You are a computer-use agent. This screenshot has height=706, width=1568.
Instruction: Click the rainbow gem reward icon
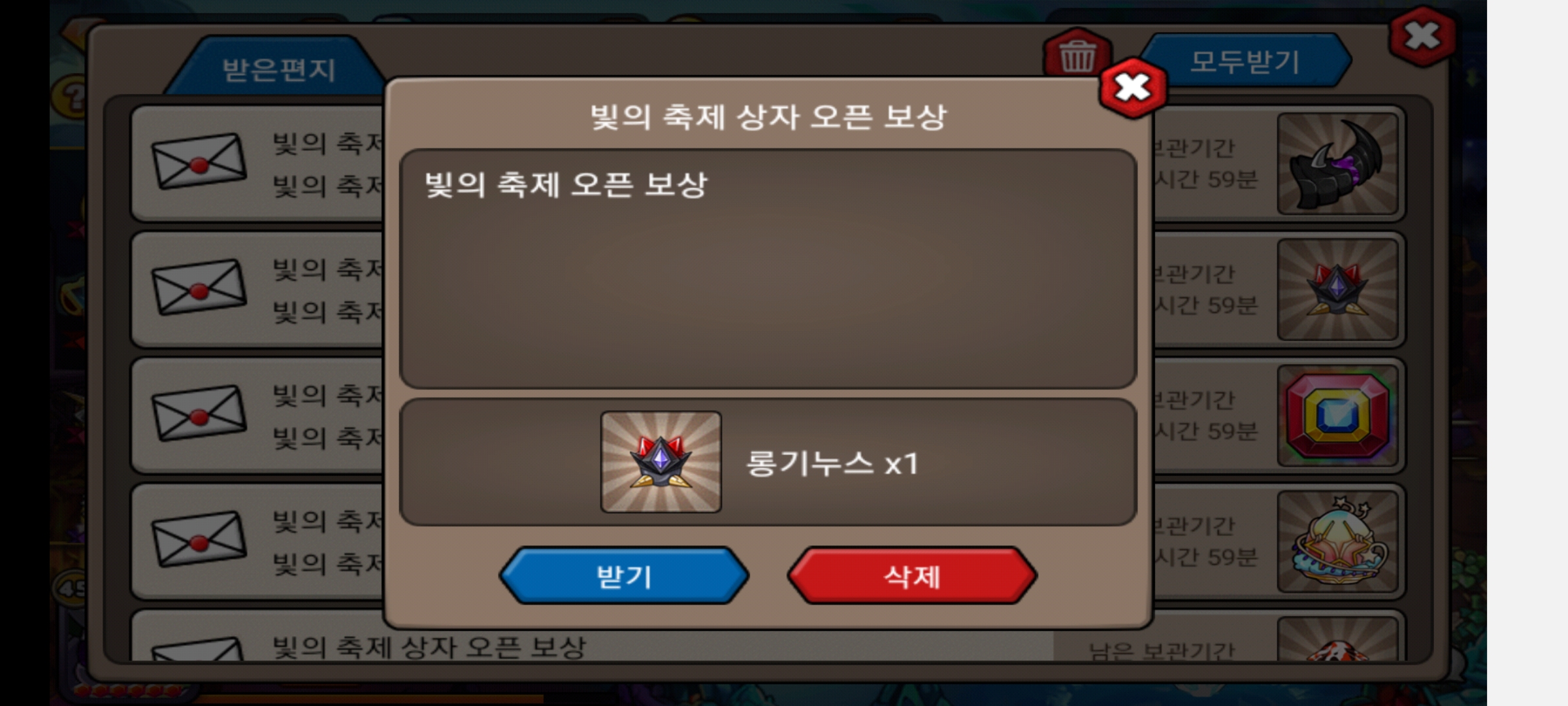[1337, 416]
